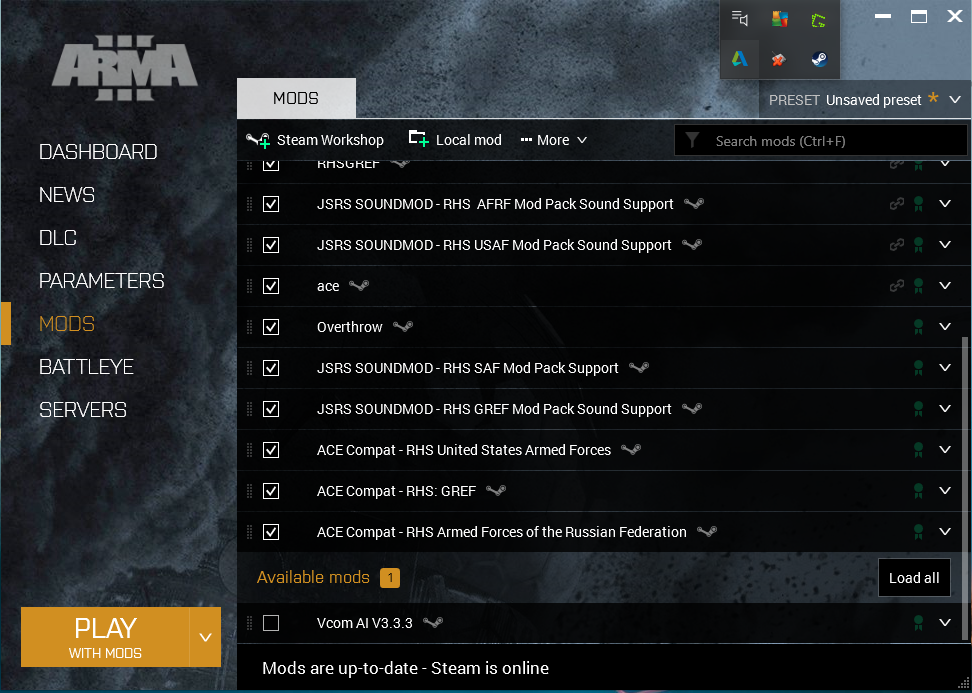Click the Load all button
This screenshot has height=693, width=972.
[914, 578]
